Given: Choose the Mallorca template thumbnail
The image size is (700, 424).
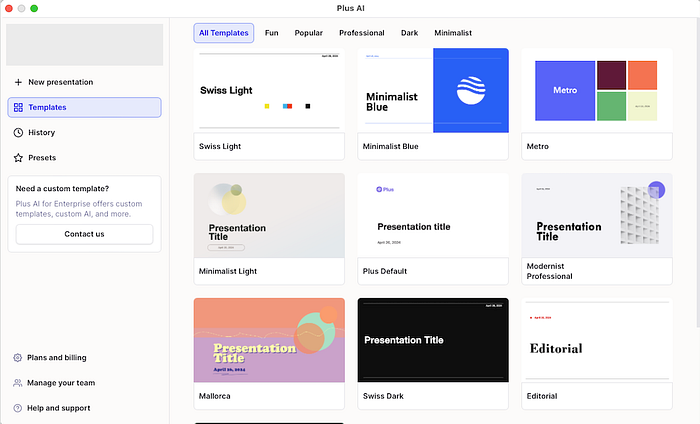Looking at the screenshot, I should click(x=269, y=340).
